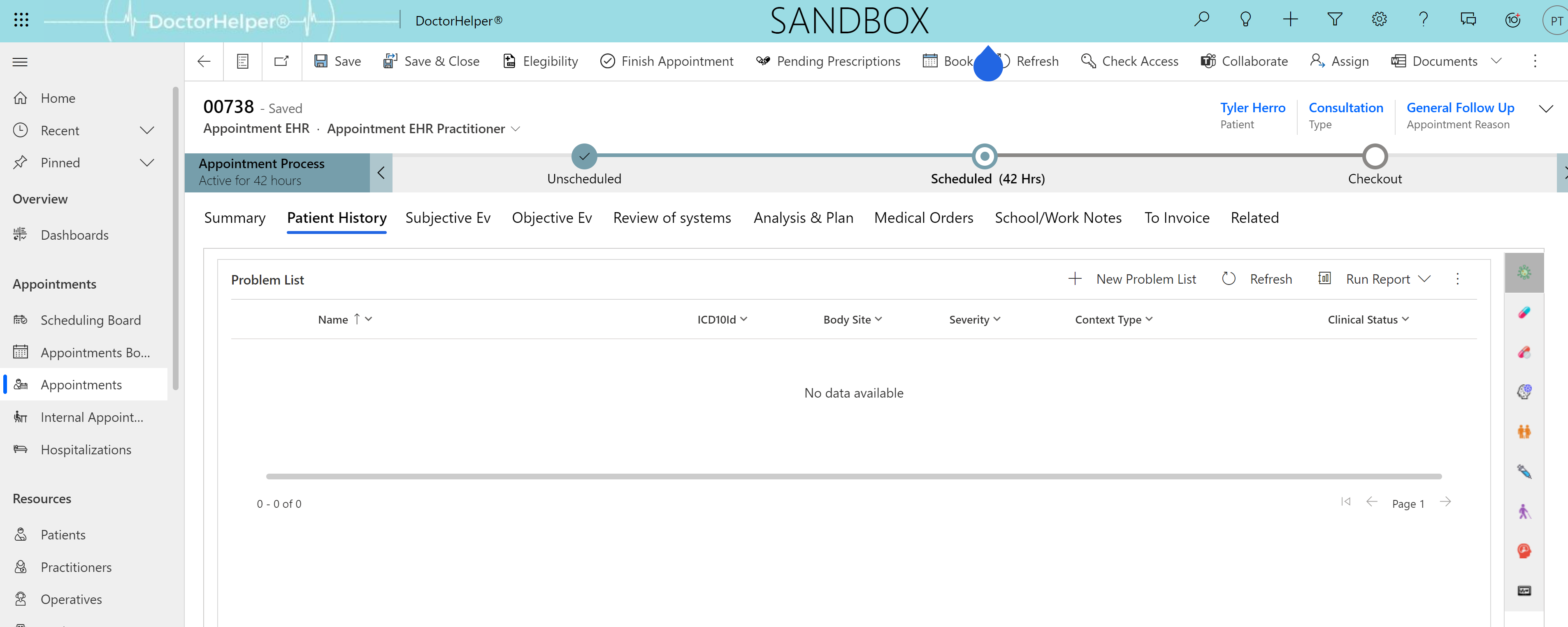This screenshot has height=627, width=1568.
Task: Open the lightbulb assistant icon
Action: coord(1245,20)
